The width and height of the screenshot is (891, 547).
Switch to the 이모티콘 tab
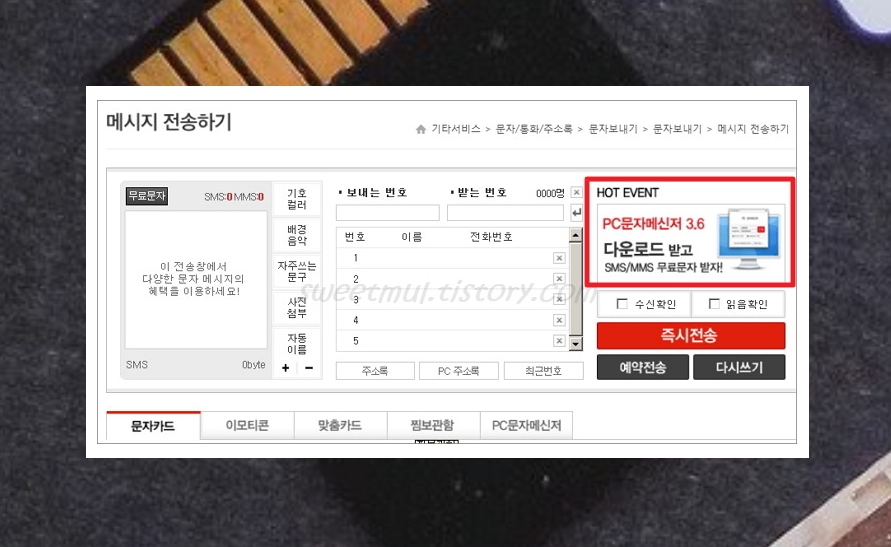tap(247, 425)
